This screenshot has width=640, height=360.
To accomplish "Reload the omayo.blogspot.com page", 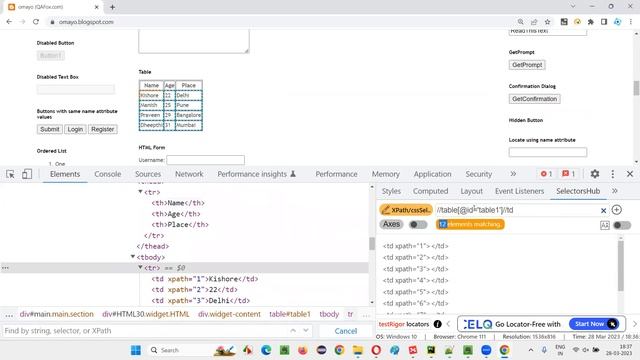I will coord(36,22).
